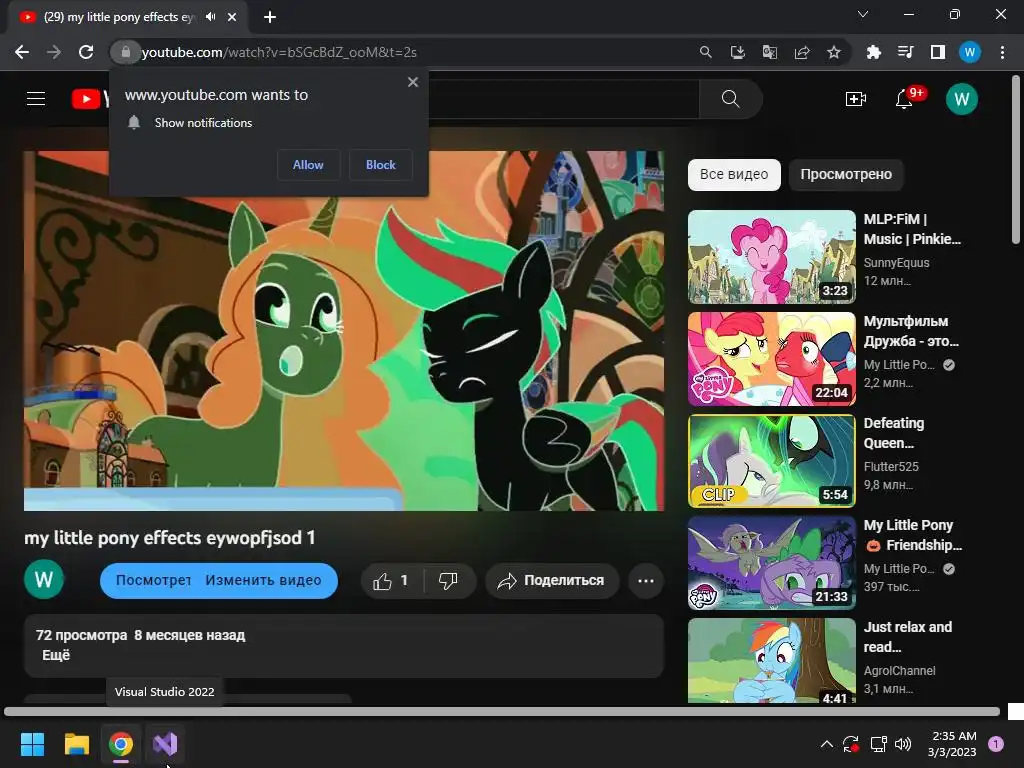Viewport: 1024px width, 768px height.
Task: Open the Мультфильм Дружба video thumbnail
Action: [772, 359]
